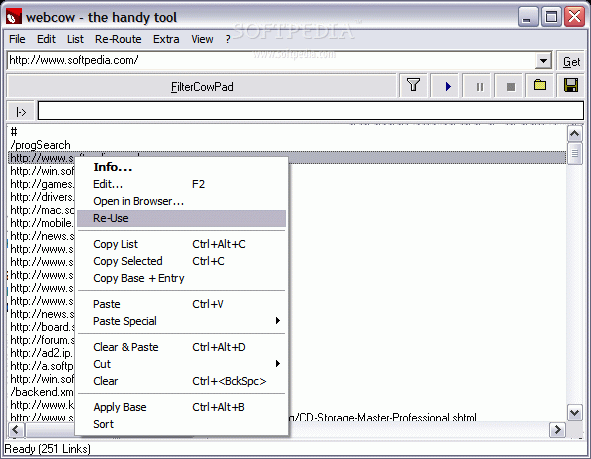
Task: Click the vertical scrollbar up arrow
Action: click(x=574, y=134)
